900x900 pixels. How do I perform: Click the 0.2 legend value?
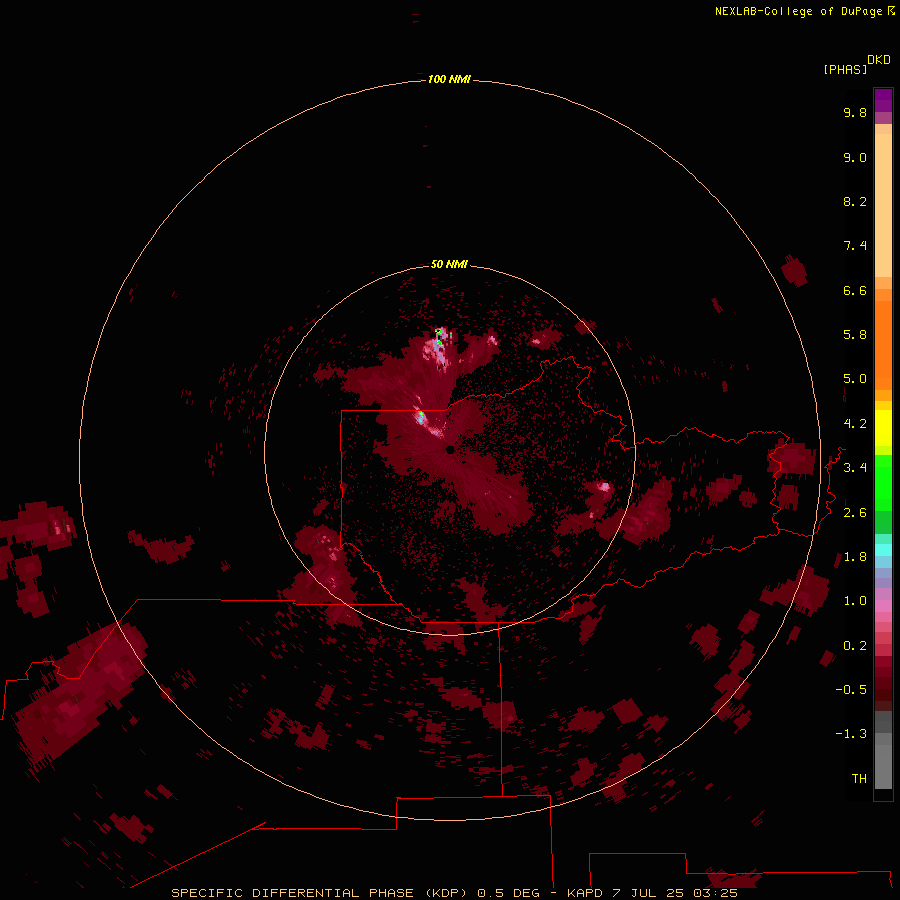pyautogui.click(x=855, y=646)
